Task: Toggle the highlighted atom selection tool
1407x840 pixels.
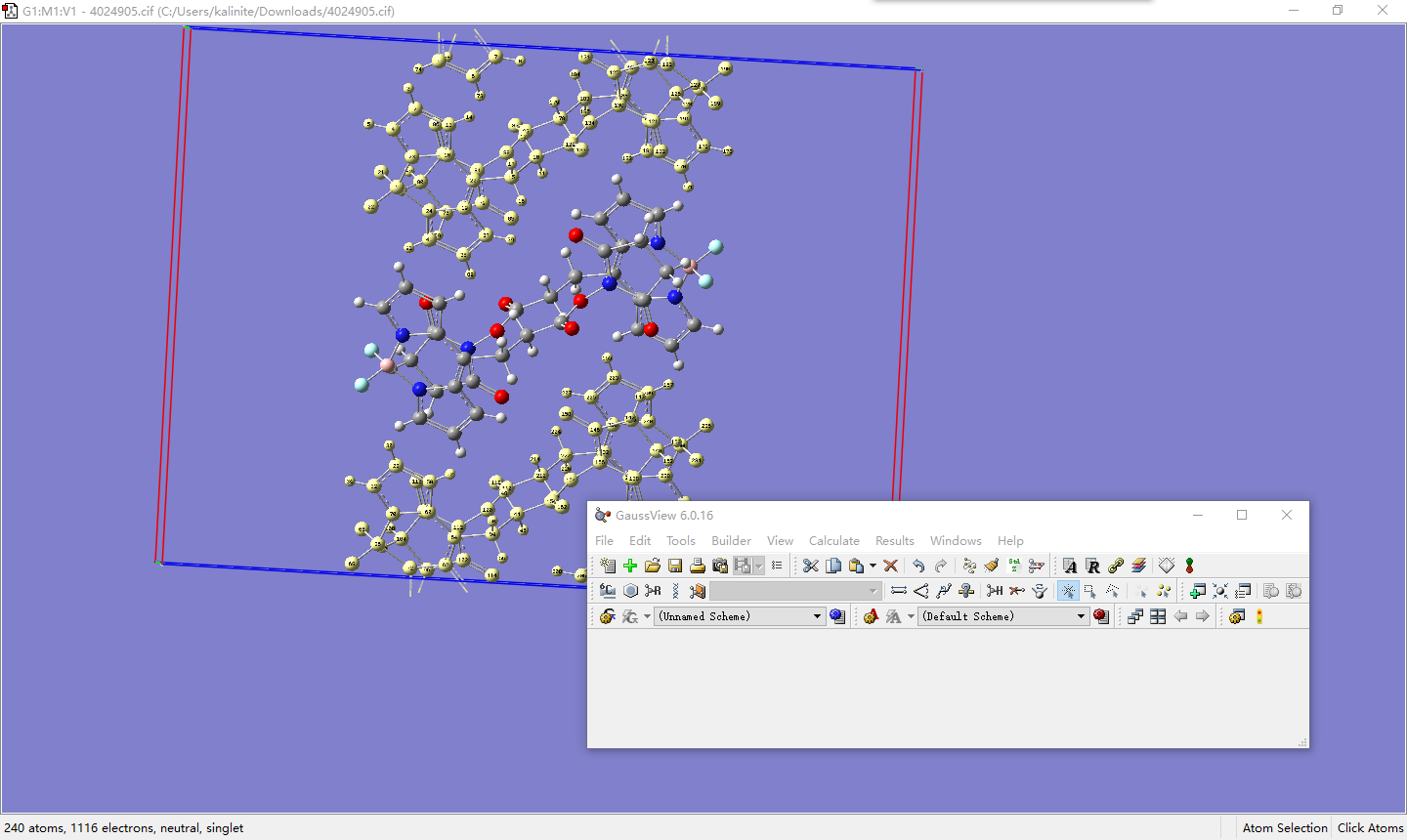Action: point(1068,590)
